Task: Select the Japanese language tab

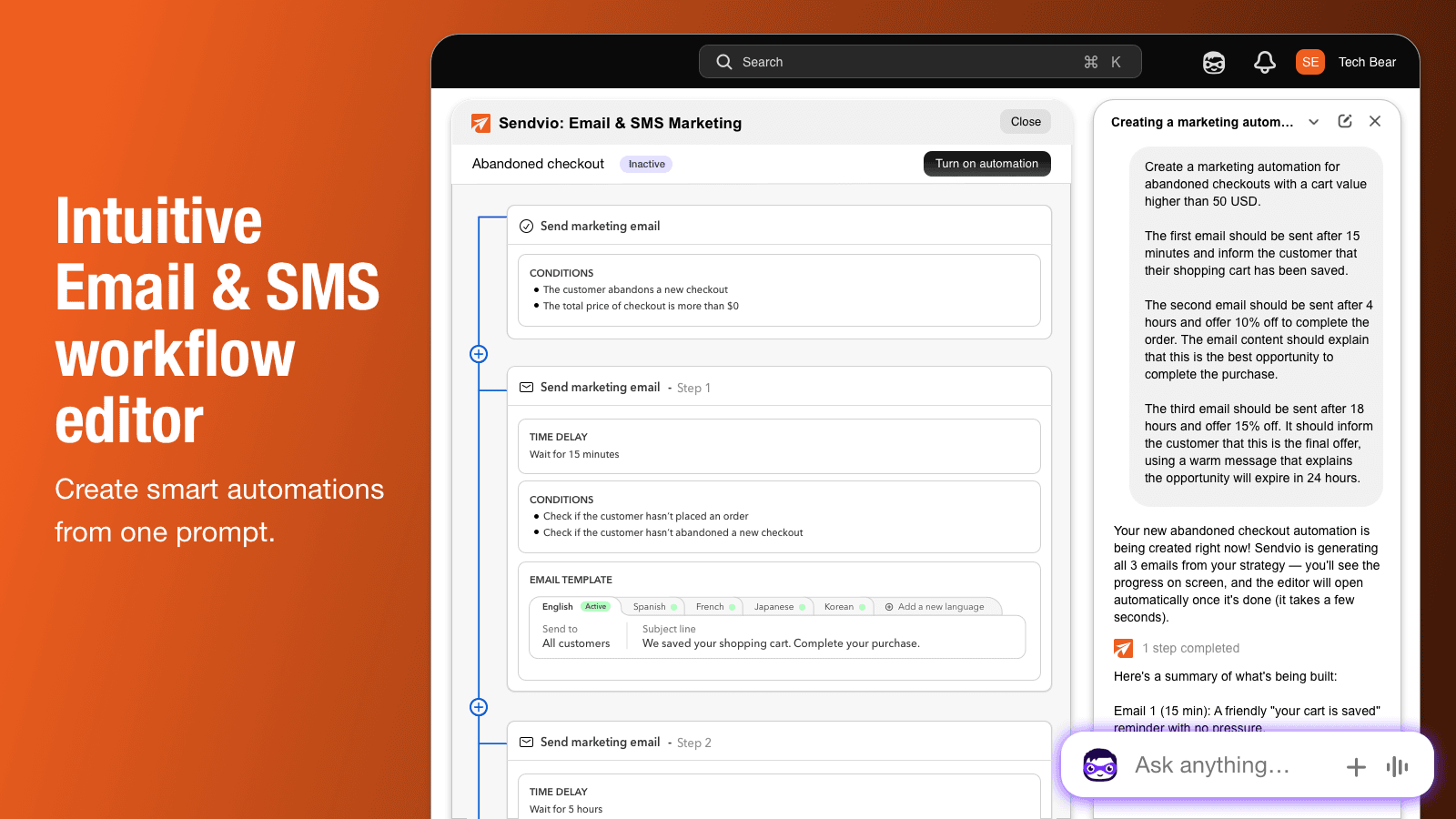Action: tap(780, 607)
